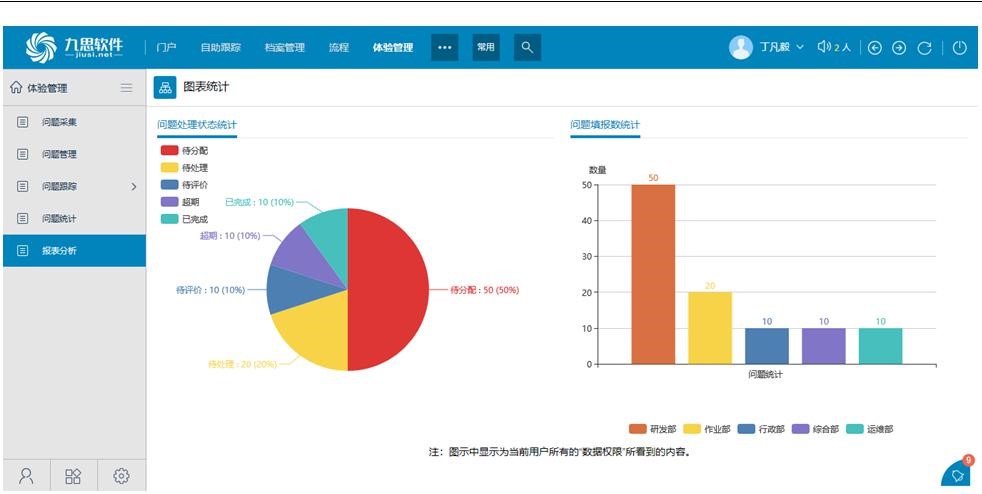Click the power logout icon
The height and width of the screenshot is (494, 982).
[x=959, y=47]
